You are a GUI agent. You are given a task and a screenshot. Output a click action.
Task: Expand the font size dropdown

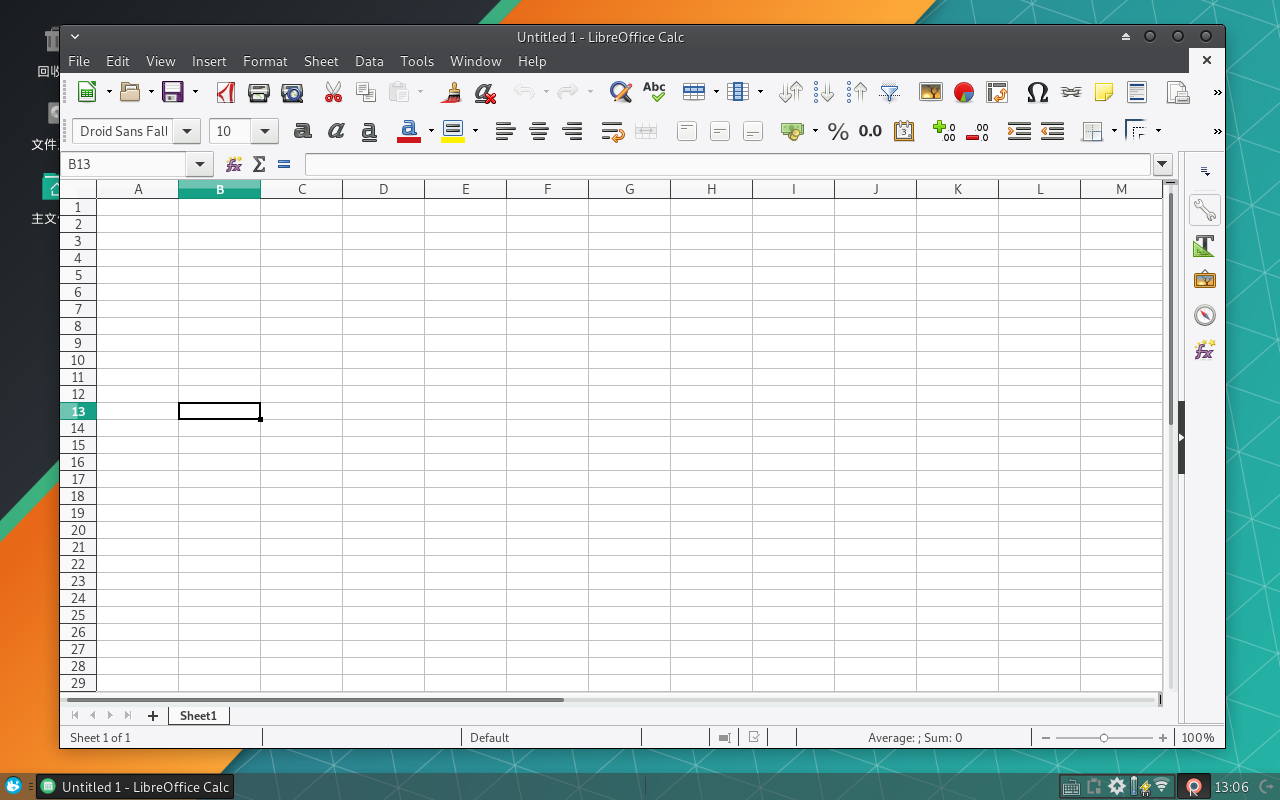point(265,131)
